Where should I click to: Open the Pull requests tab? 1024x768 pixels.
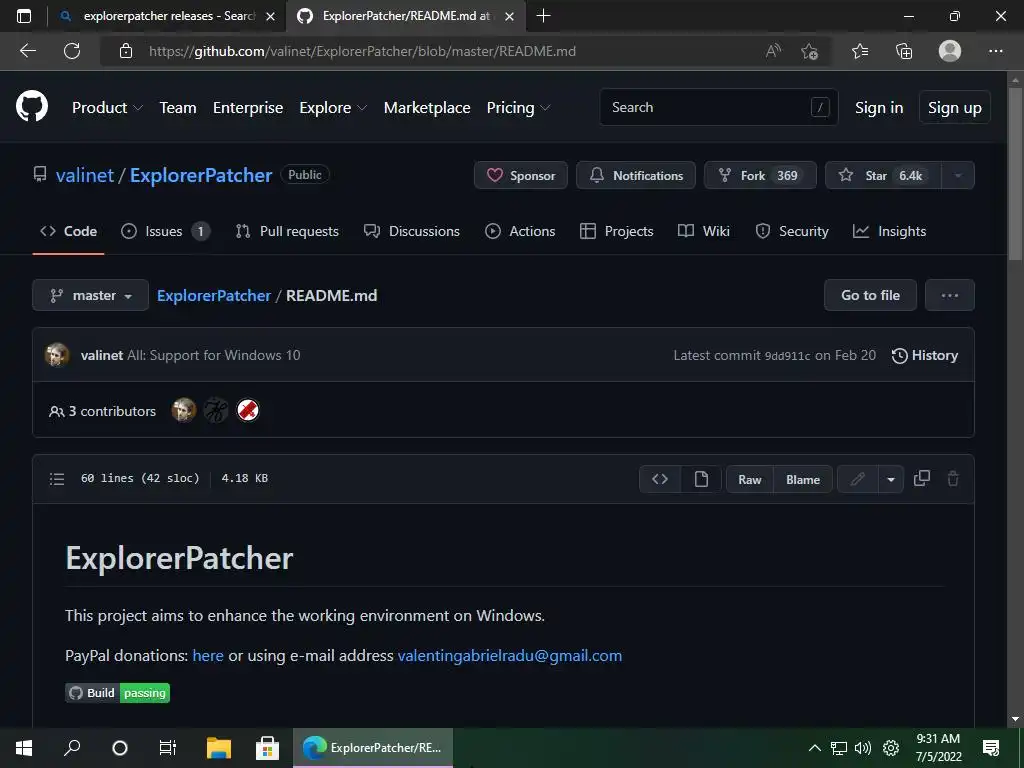[287, 231]
